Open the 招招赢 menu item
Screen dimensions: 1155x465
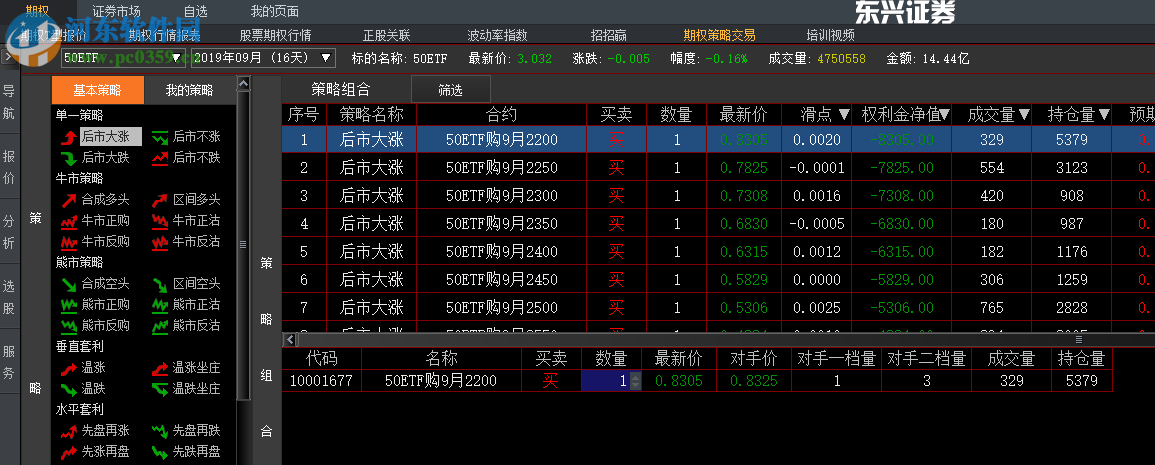coord(608,35)
